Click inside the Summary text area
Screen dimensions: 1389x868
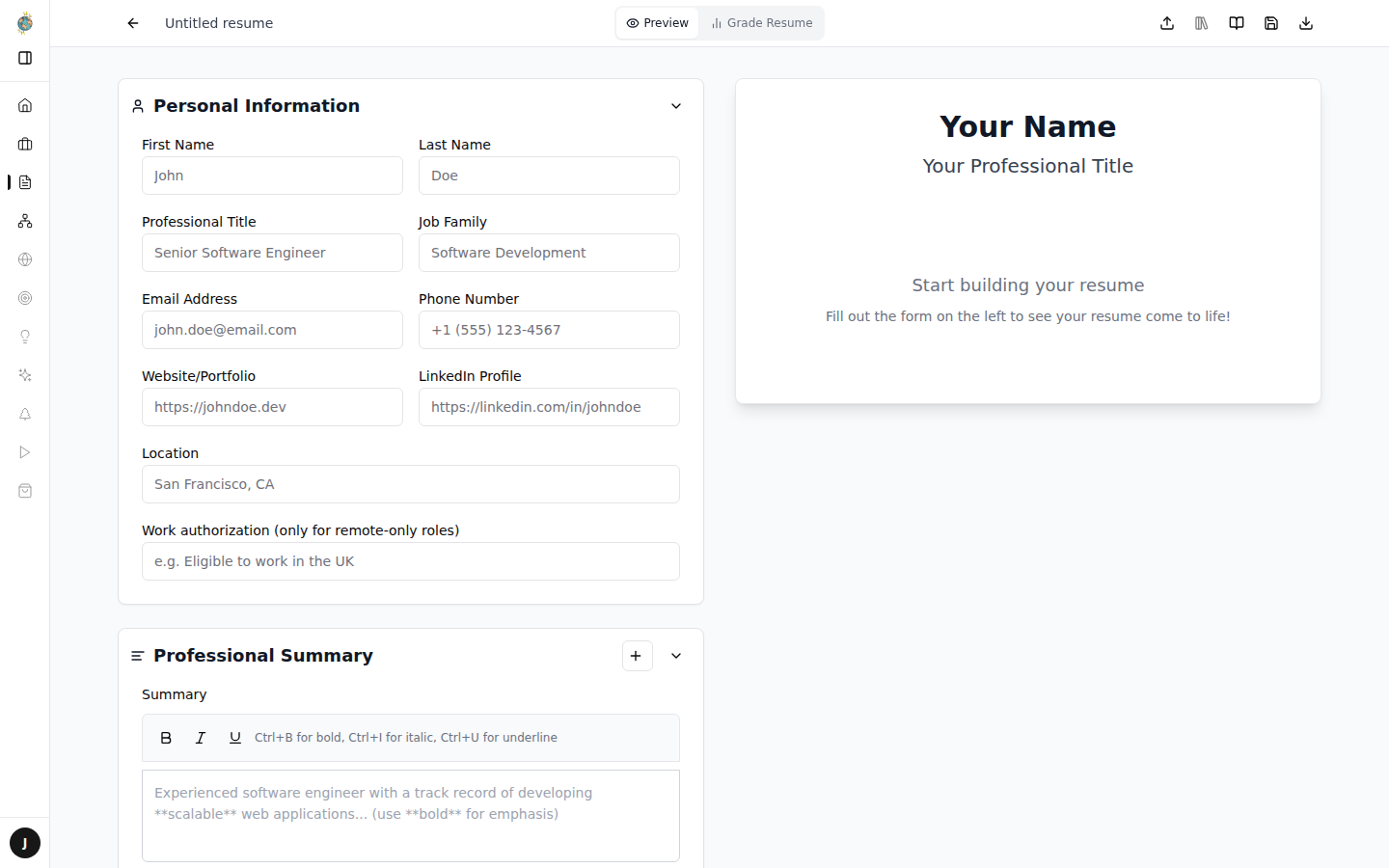coord(411,816)
